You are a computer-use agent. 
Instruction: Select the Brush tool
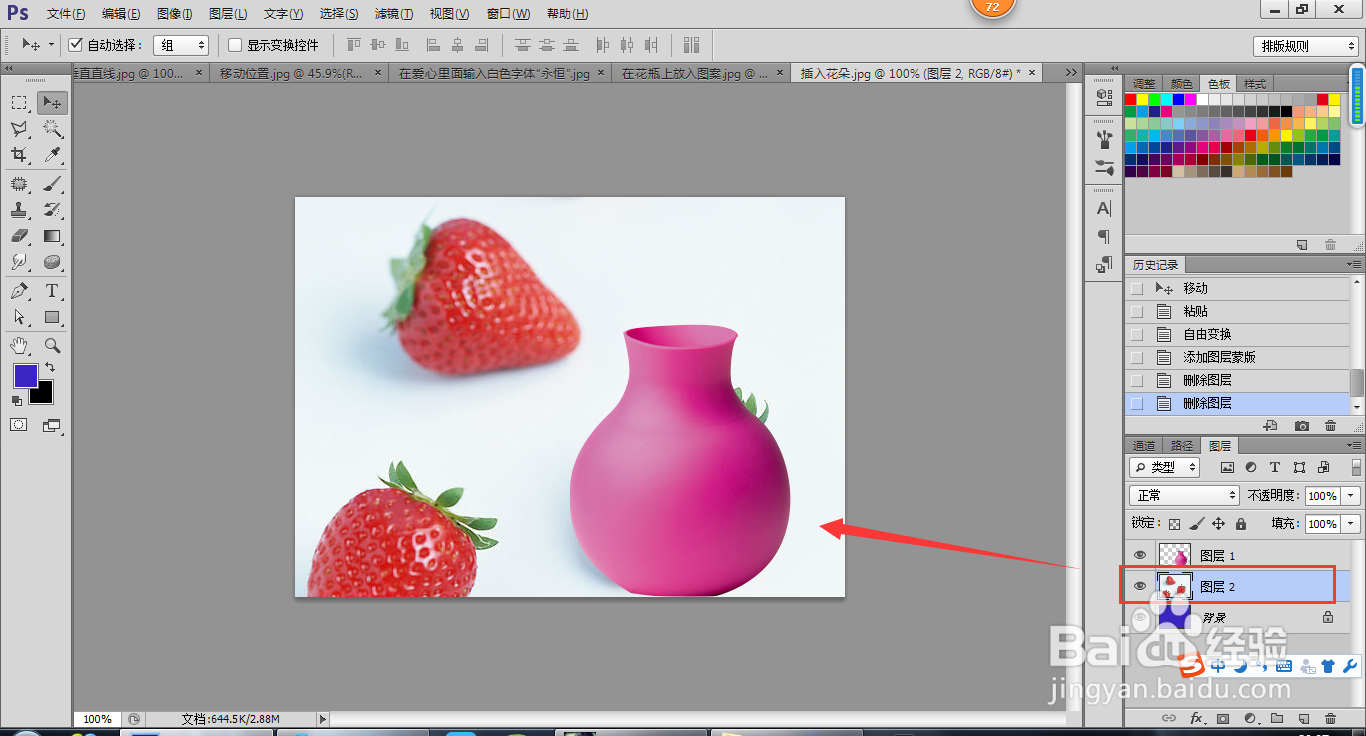pyautogui.click(x=52, y=184)
